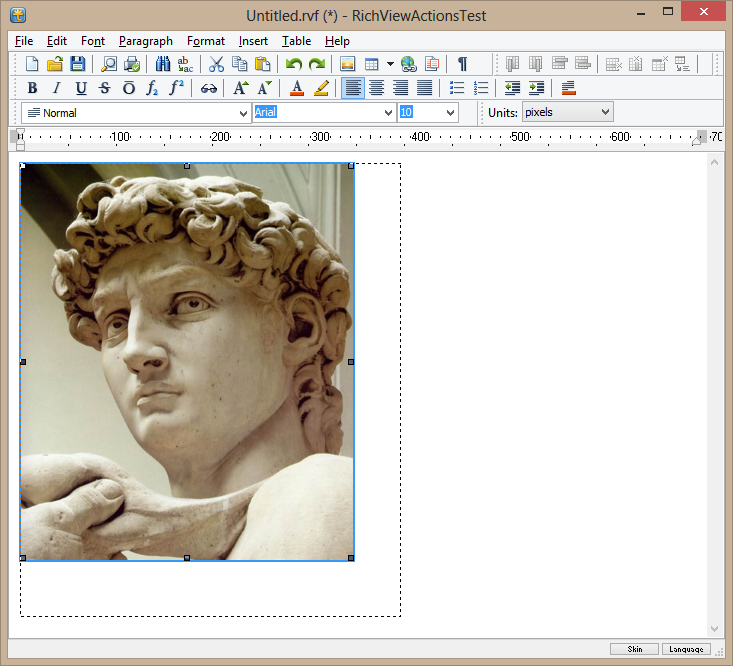733x666 pixels.
Task: Open the Find (binoculars) tool
Action: point(163,64)
